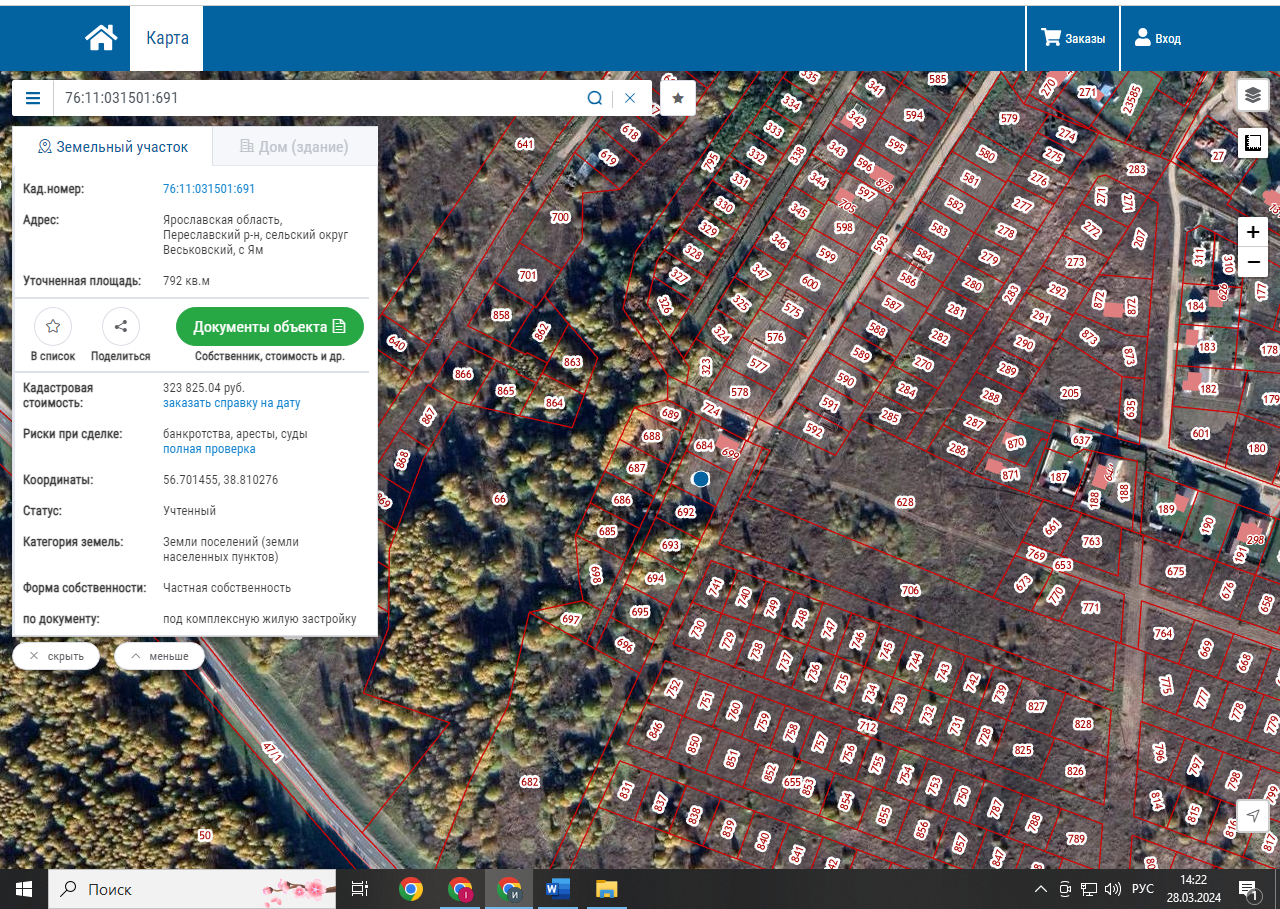The height and width of the screenshot is (909, 1280).
Task: Click parcel label 601 on the map
Action: (x=1200, y=433)
